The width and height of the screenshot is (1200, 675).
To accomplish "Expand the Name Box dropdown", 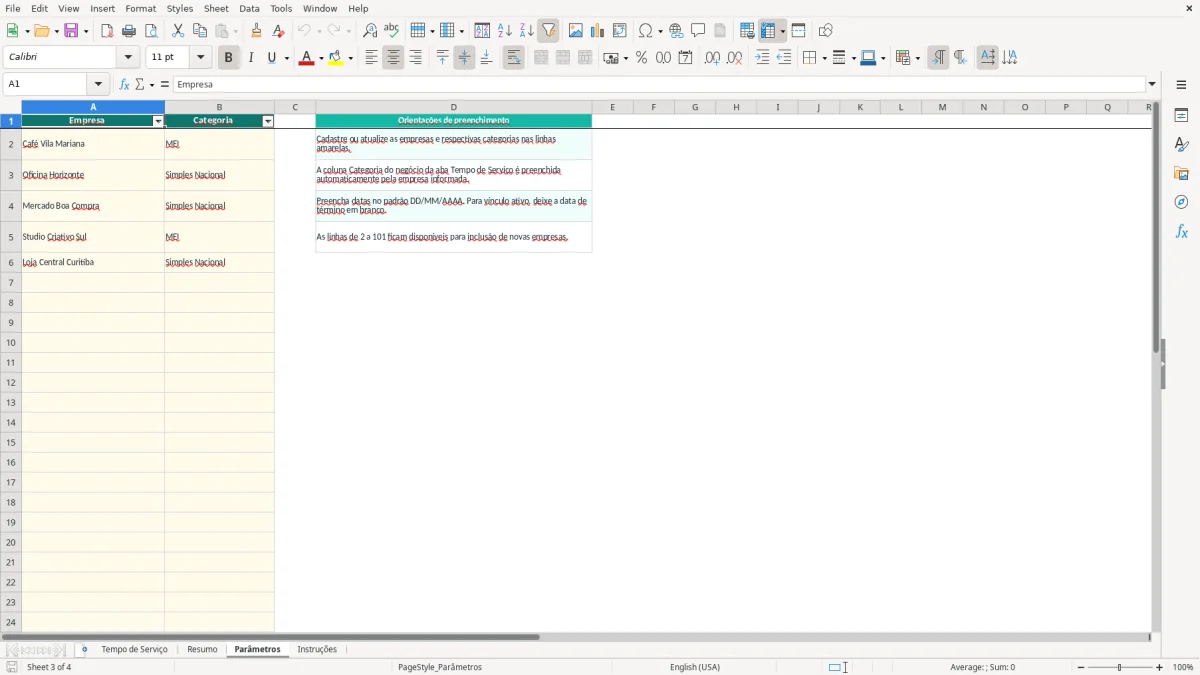I will point(98,84).
